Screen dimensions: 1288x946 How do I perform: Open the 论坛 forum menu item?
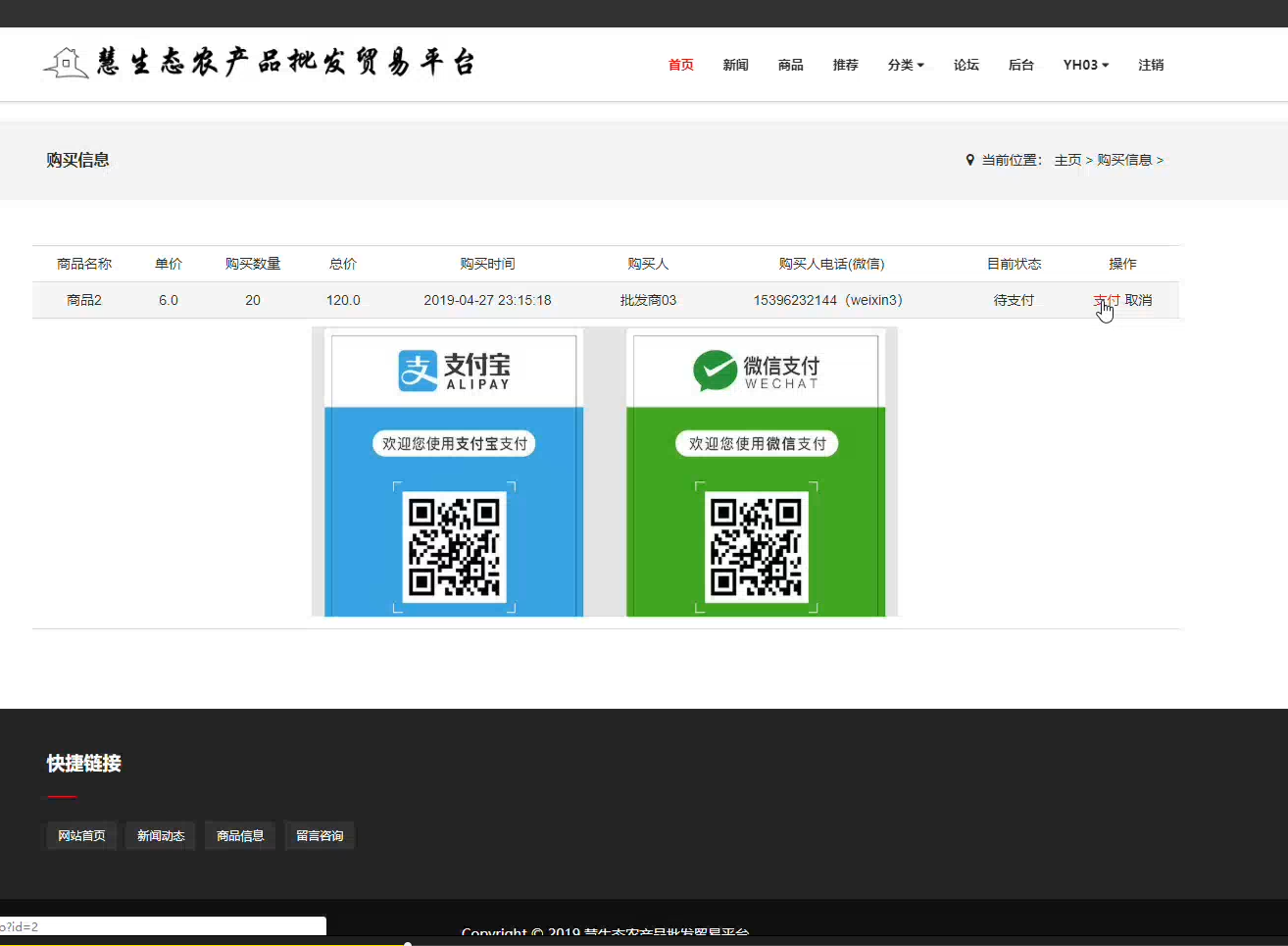pos(966,65)
